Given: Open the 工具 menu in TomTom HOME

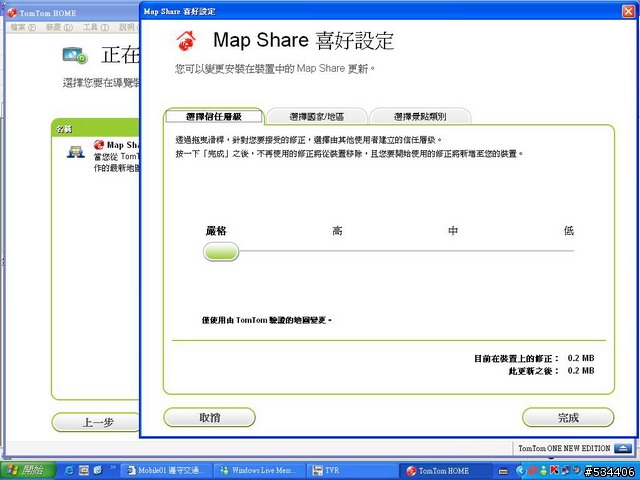Looking at the screenshot, I should [x=96, y=27].
